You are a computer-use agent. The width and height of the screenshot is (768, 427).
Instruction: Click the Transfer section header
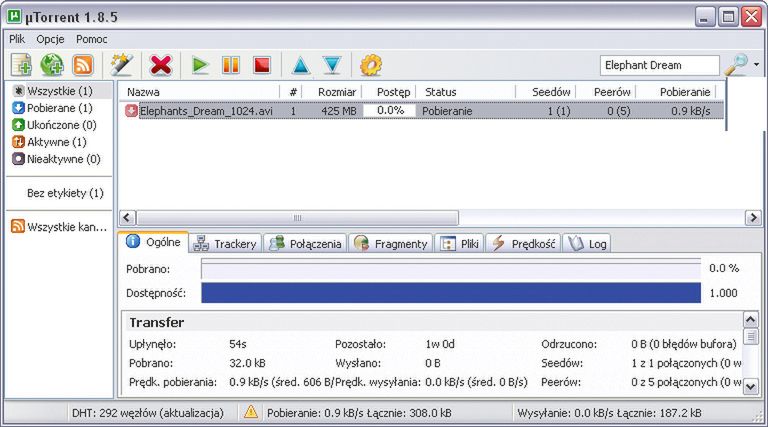click(156, 322)
